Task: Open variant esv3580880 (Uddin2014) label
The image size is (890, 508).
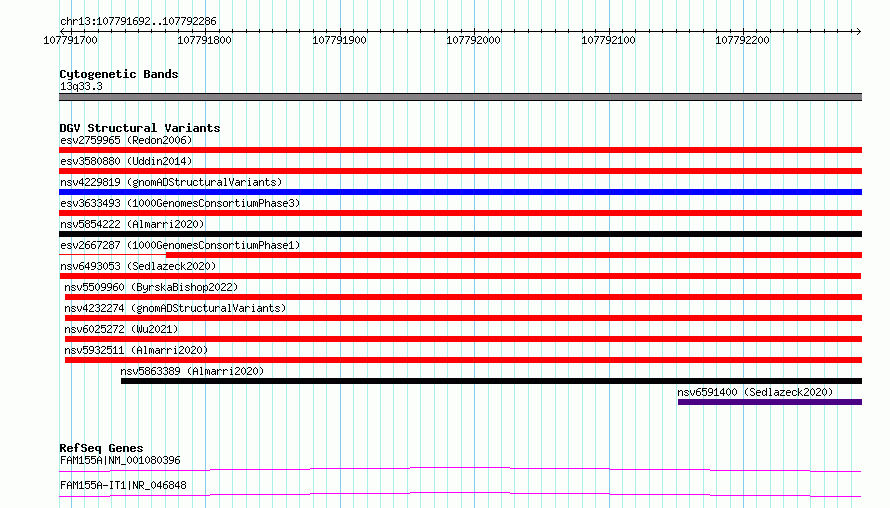Action: (126, 161)
